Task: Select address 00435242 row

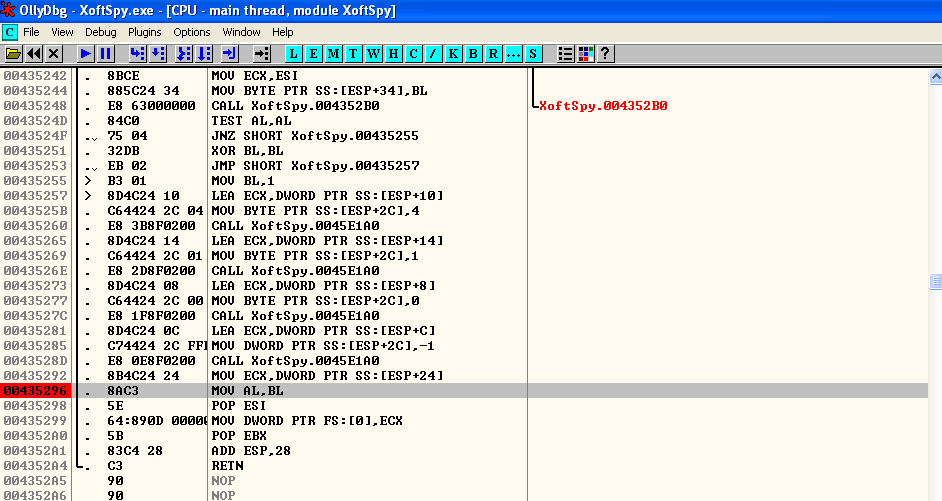Action: tap(35, 76)
